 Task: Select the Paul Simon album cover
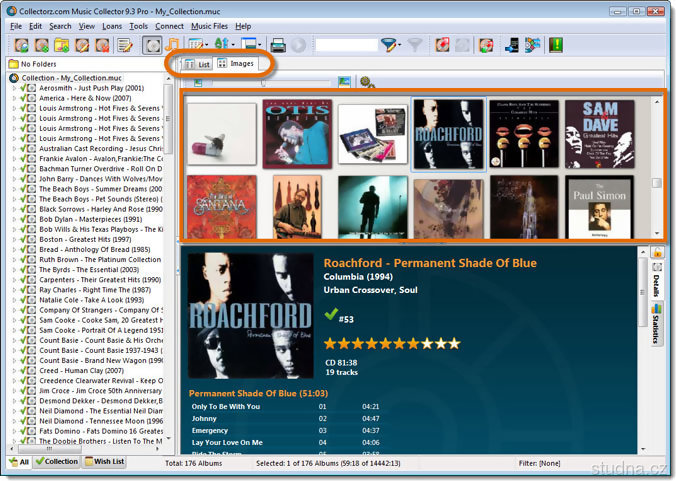point(600,207)
